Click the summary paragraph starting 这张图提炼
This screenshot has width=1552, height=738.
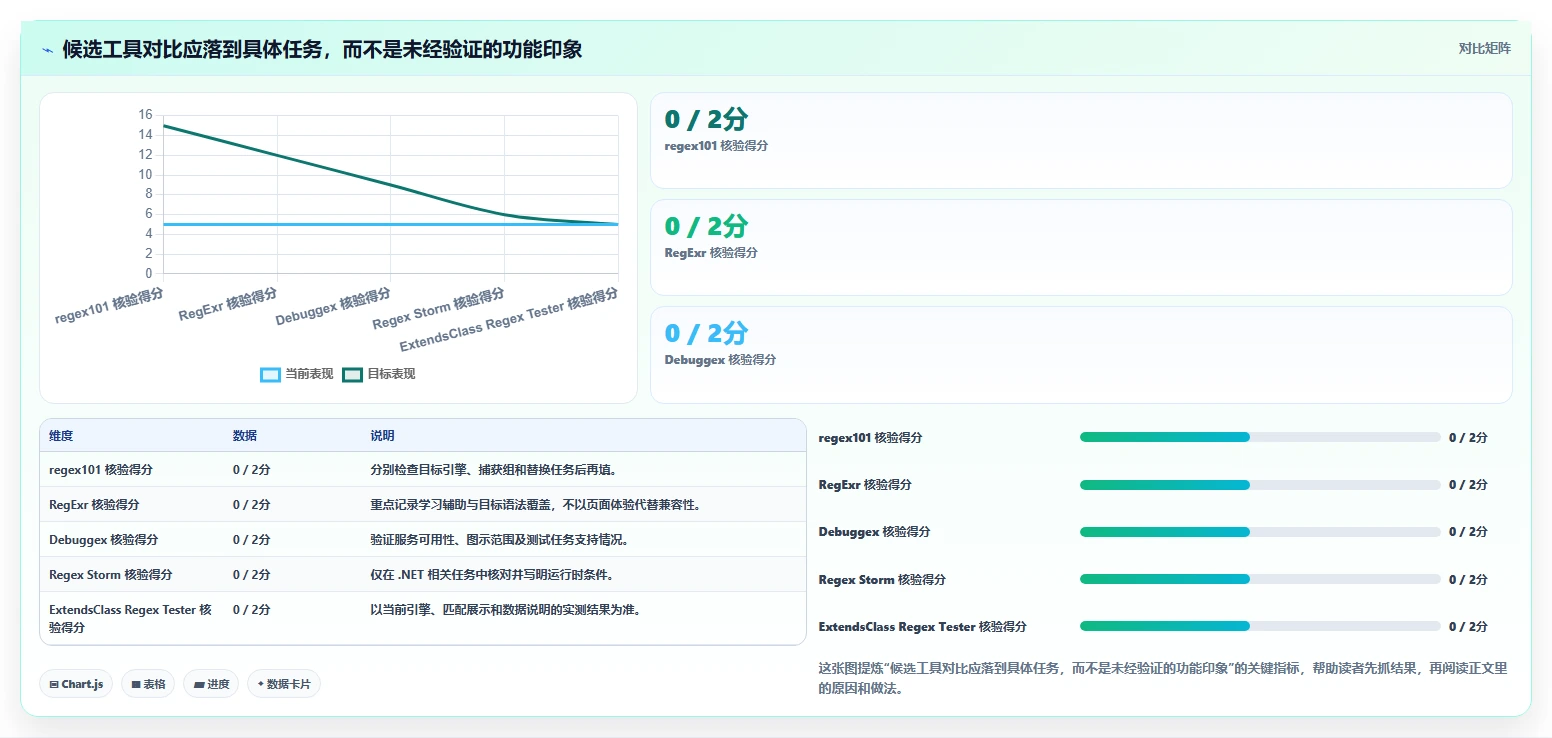coord(1162,678)
